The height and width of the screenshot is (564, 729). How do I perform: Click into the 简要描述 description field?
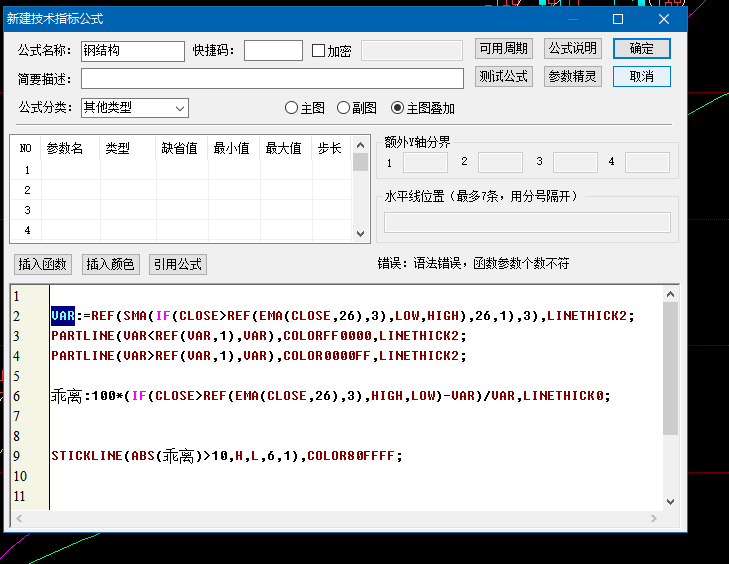point(272,78)
